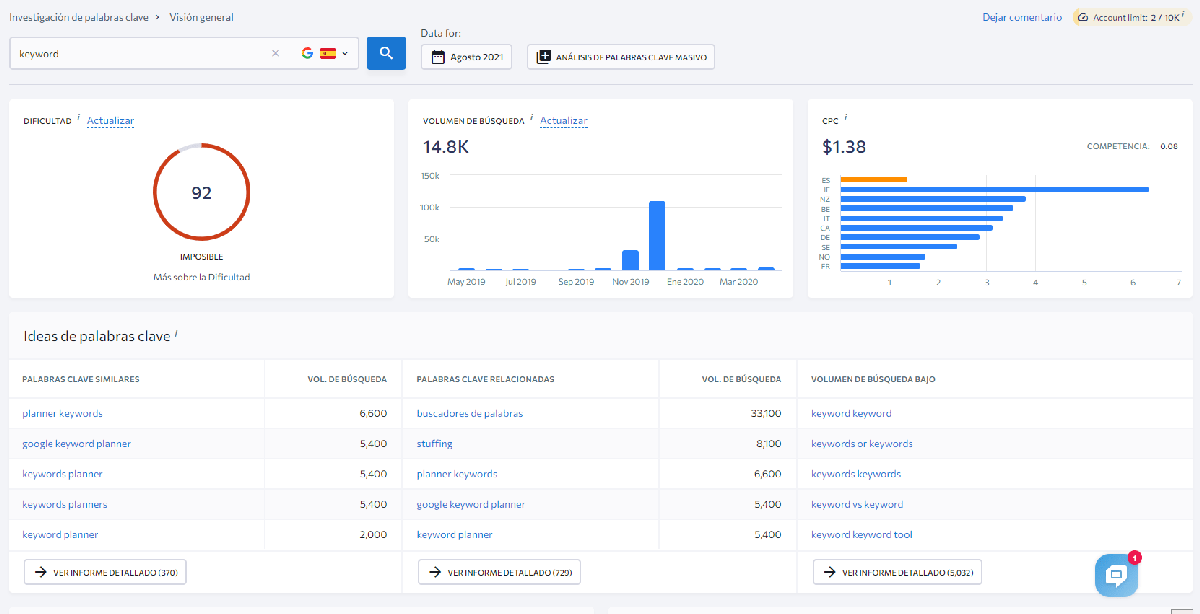Open detailed report for similar keywords (370)

tap(105, 572)
